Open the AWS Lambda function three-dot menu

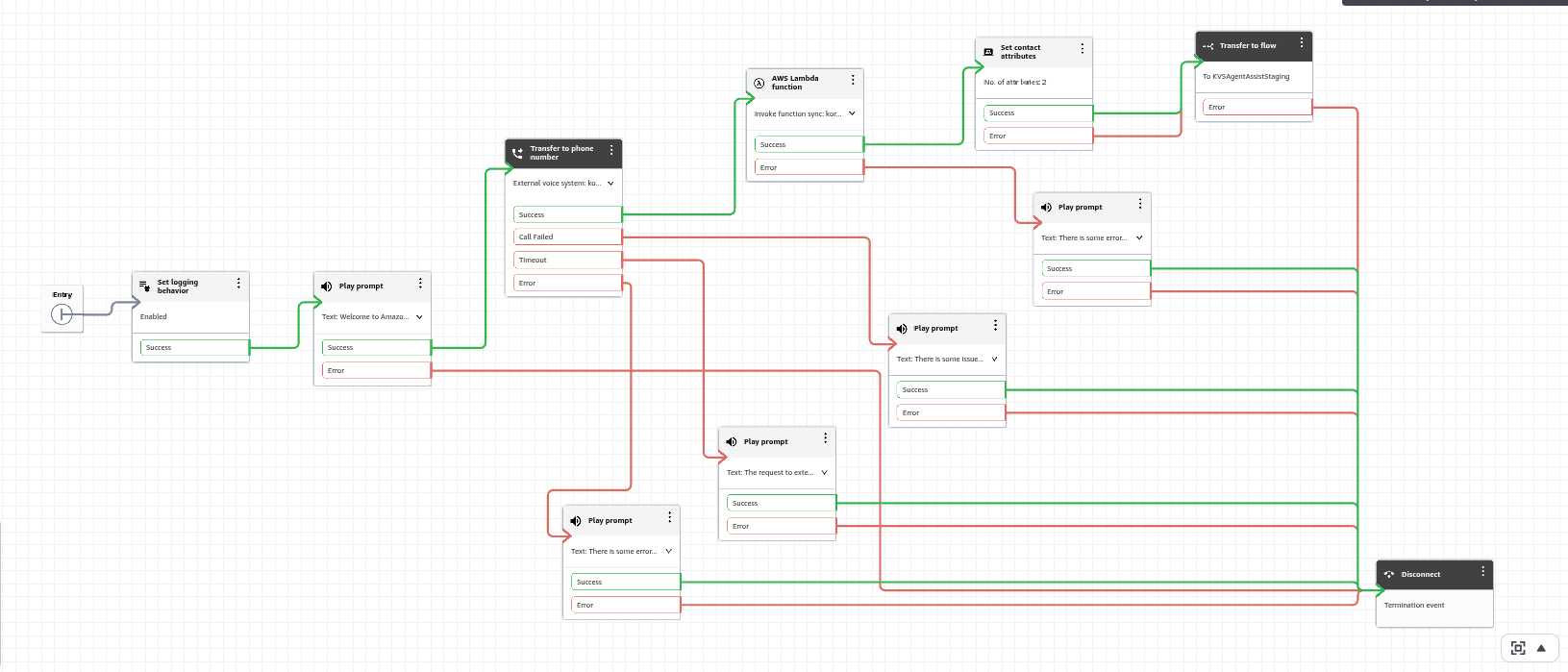point(853,80)
